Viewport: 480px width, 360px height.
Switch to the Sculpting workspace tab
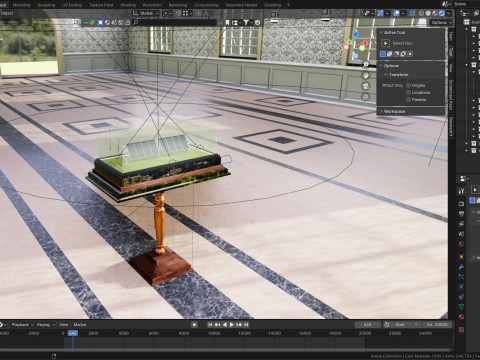coord(46,5)
